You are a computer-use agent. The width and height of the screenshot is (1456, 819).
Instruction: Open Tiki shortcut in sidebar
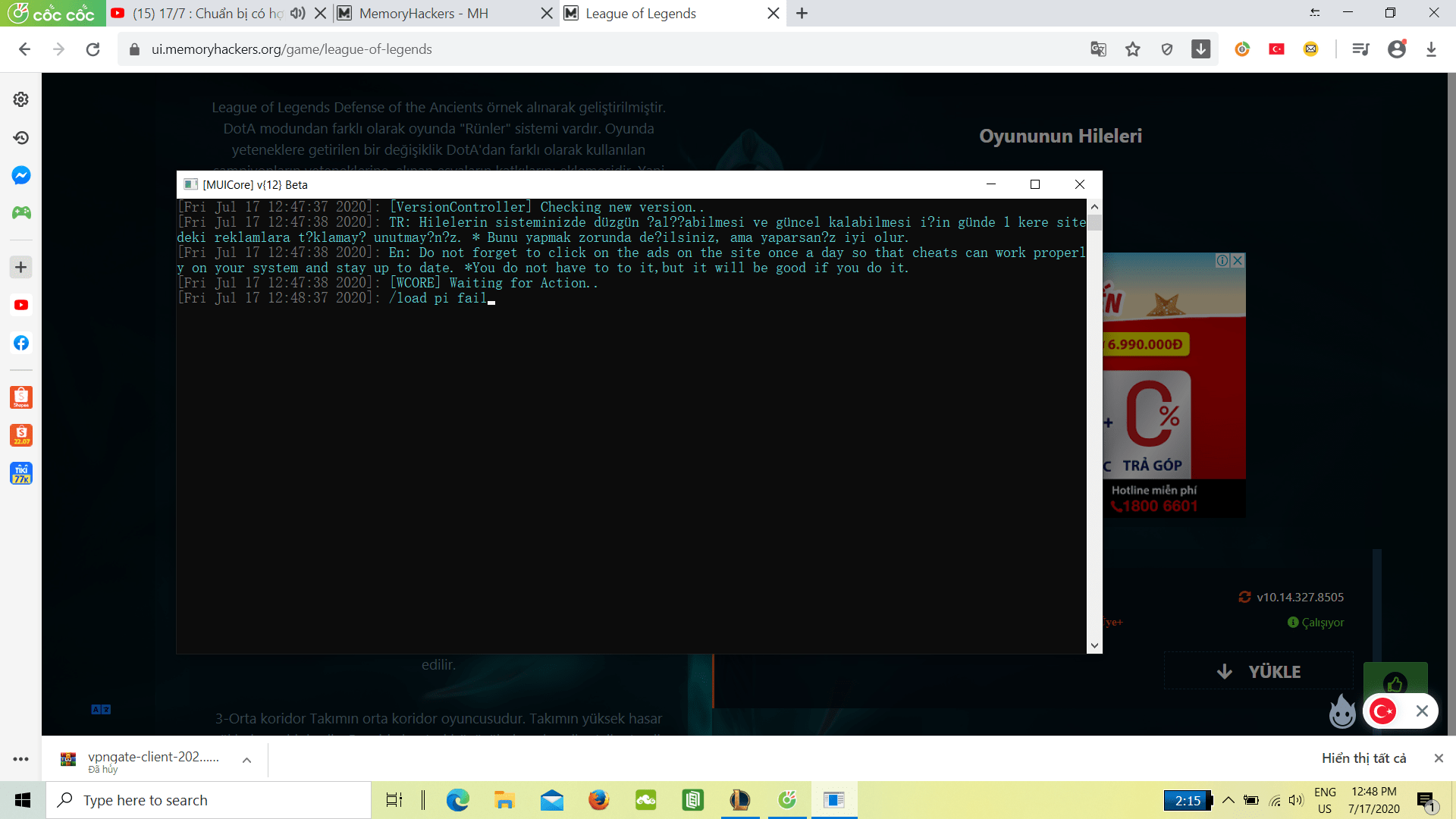point(21,473)
